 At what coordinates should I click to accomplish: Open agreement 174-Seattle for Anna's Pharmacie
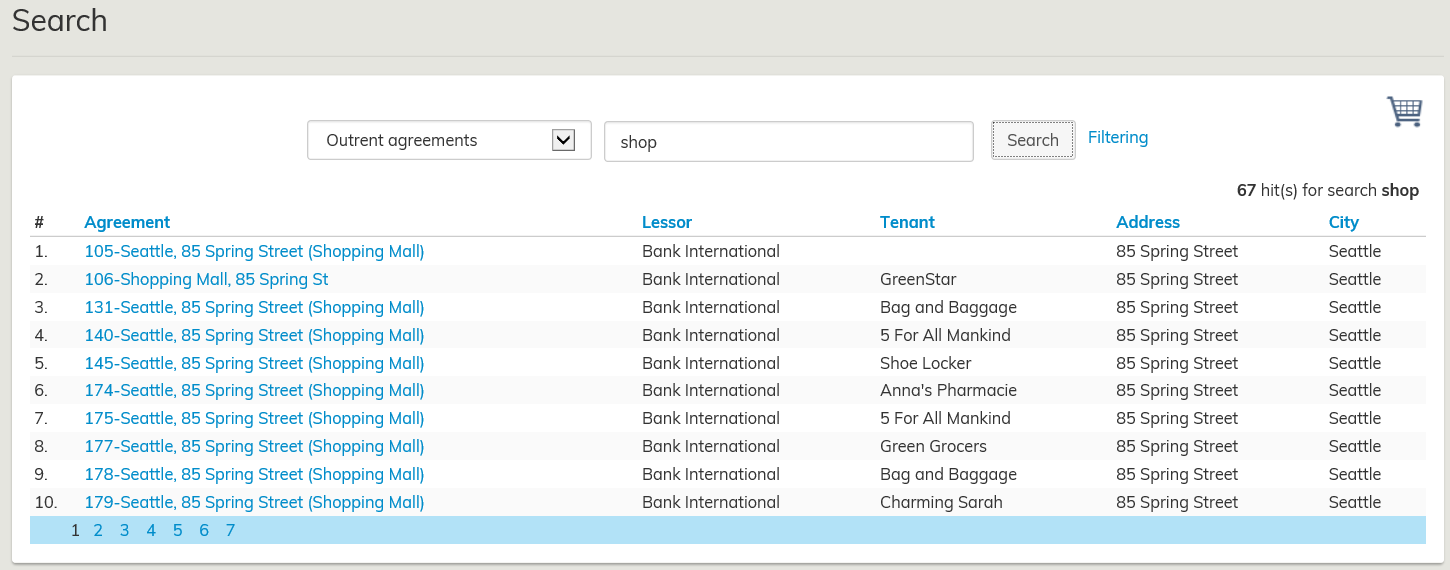[254, 391]
